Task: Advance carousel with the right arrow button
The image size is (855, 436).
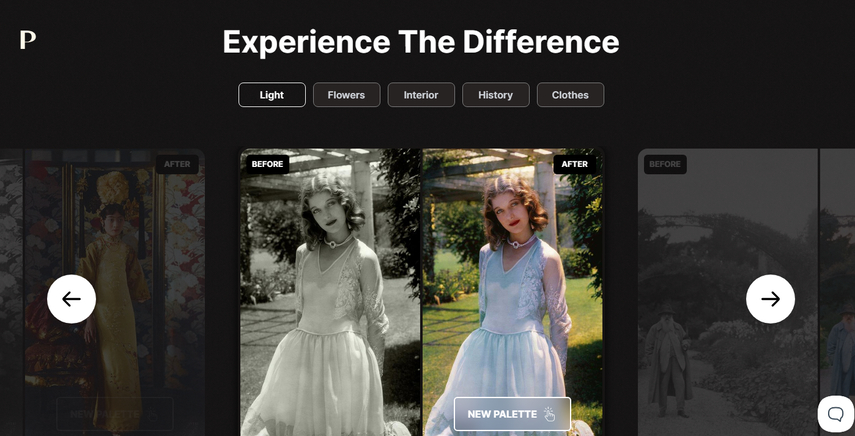Action: click(x=770, y=299)
